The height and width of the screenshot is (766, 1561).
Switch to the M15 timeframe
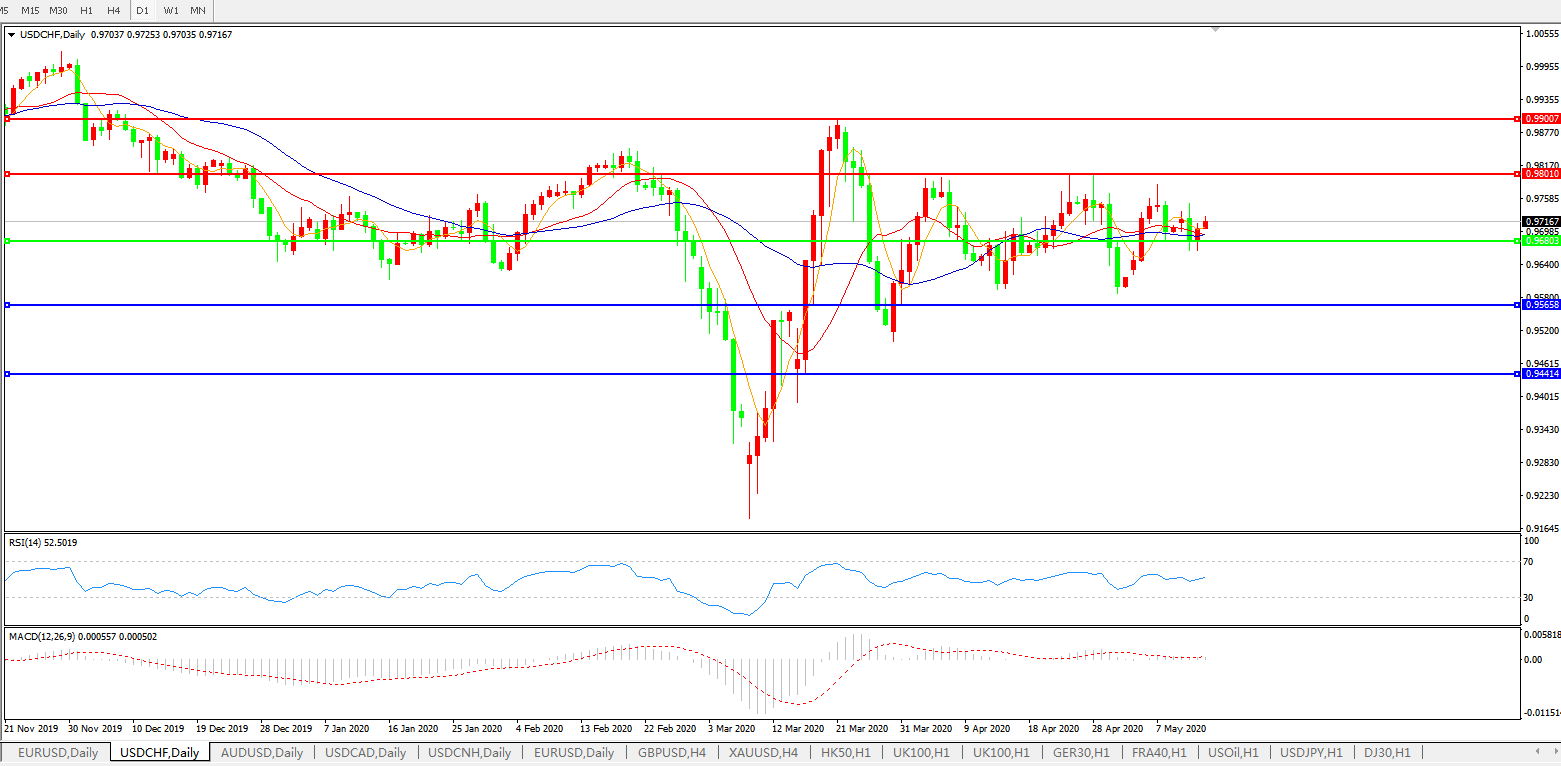pyautogui.click(x=30, y=10)
